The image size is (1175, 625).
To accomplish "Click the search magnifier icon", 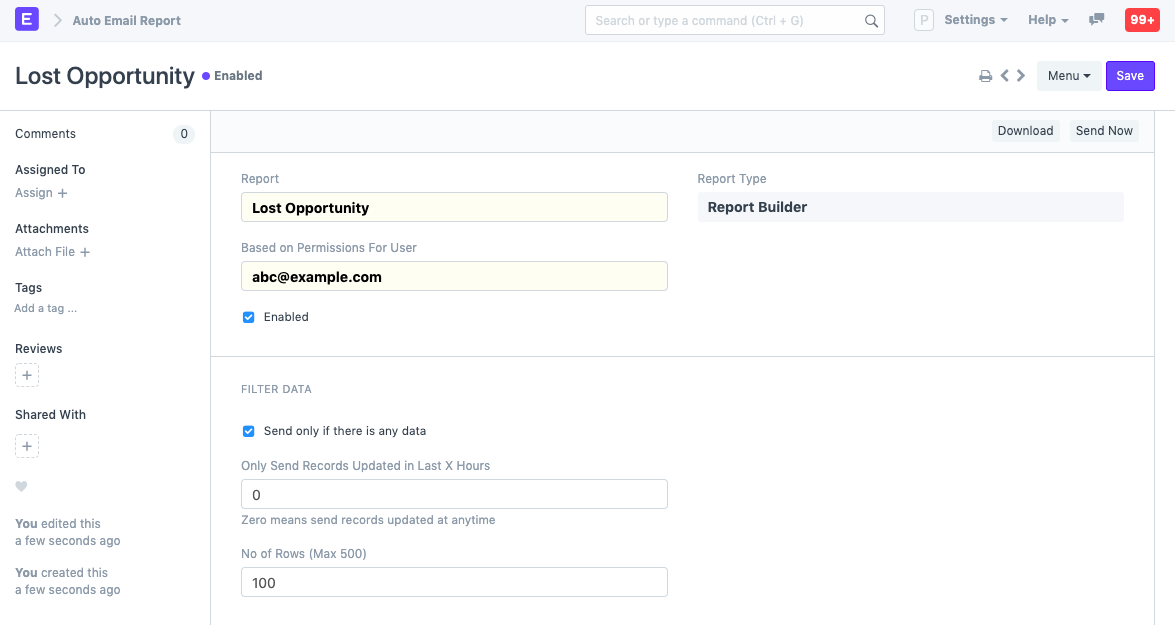I will (x=870, y=19).
